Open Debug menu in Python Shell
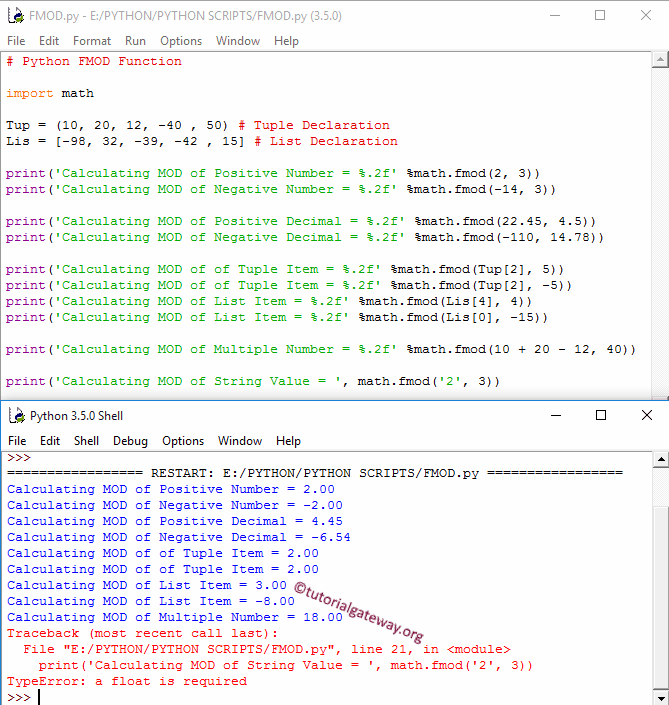Screen dimensions: 669x705 click(130, 441)
